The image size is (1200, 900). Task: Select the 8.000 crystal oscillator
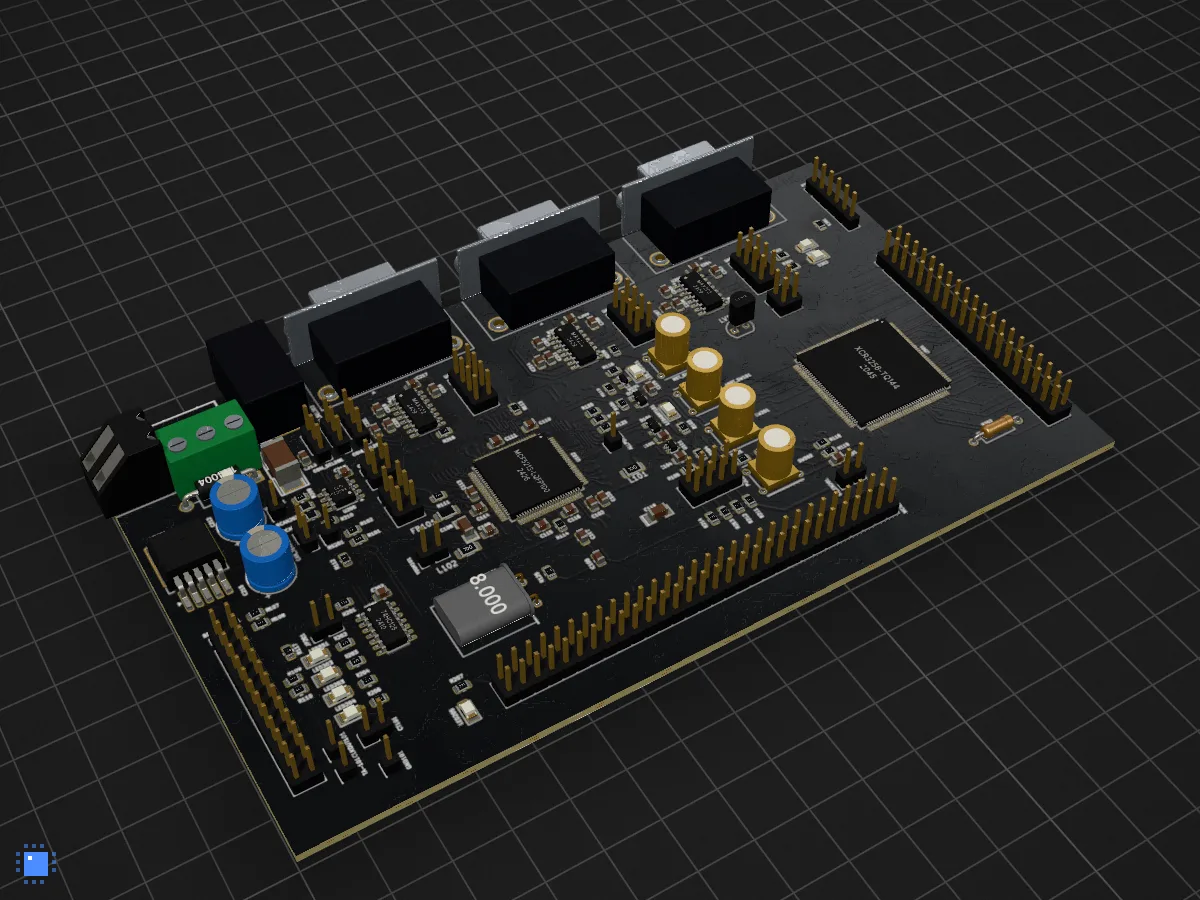tap(484, 604)
